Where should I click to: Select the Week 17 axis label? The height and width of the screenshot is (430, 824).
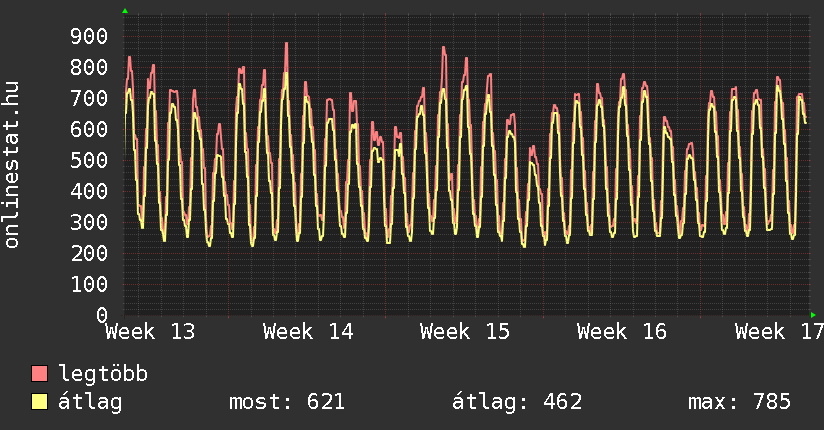pyautogui.click(x=778, y=332)
